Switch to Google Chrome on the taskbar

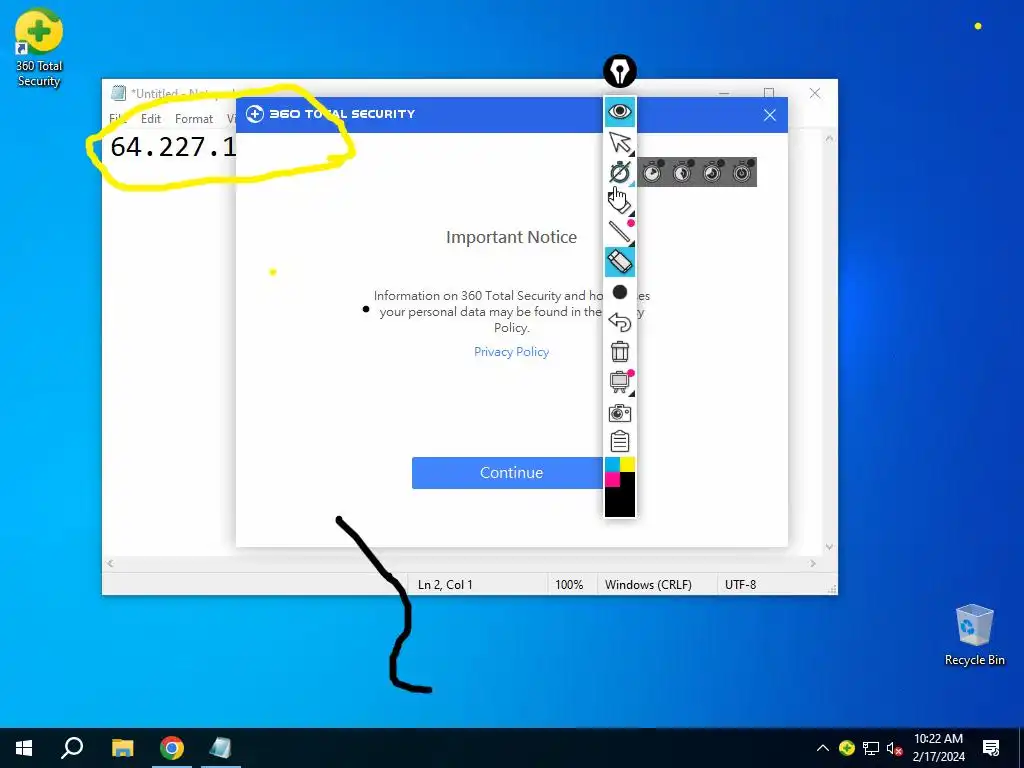tap(172, 748)
